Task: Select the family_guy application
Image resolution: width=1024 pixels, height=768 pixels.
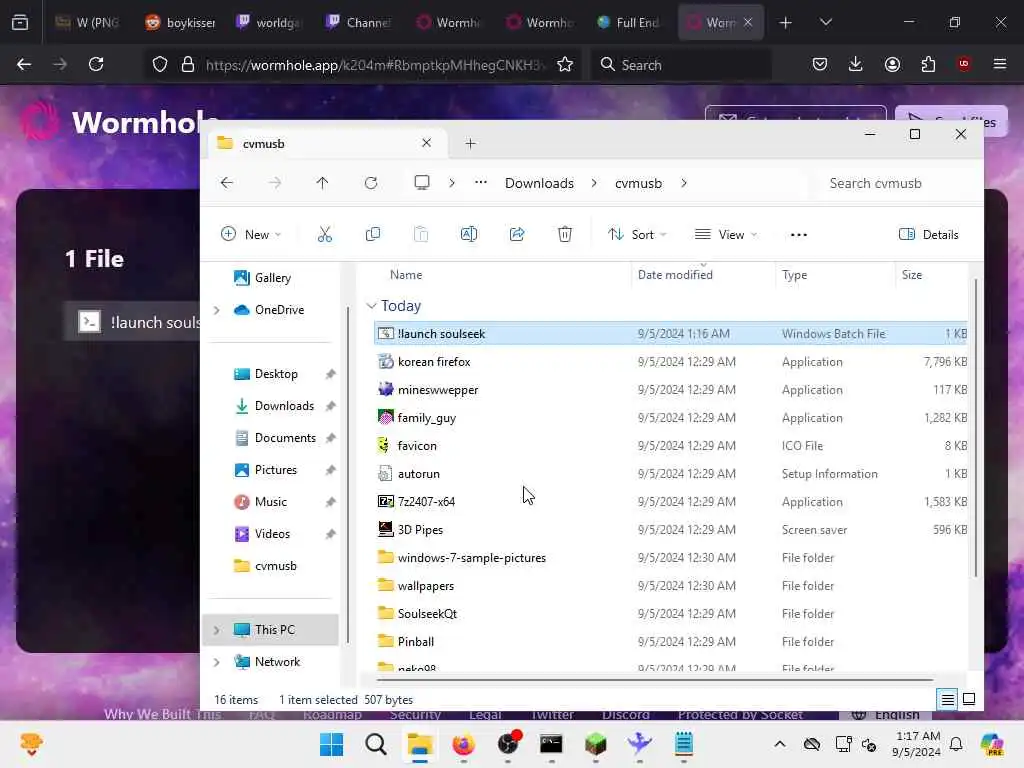Action: [x=670, y=418]
